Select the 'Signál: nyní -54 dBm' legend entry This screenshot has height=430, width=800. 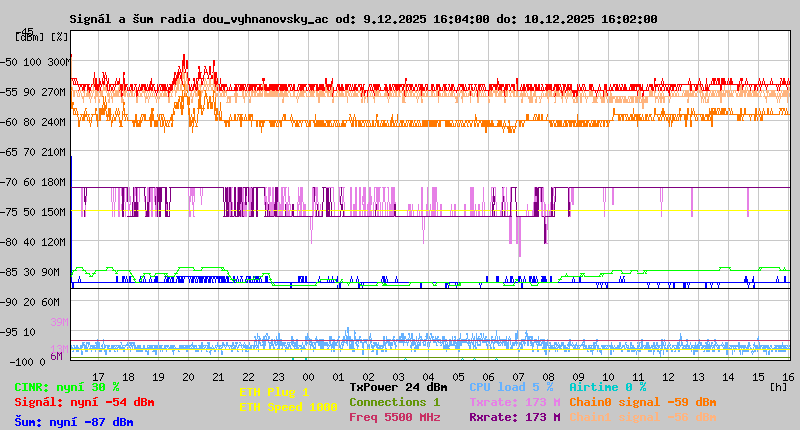[84, 402]
